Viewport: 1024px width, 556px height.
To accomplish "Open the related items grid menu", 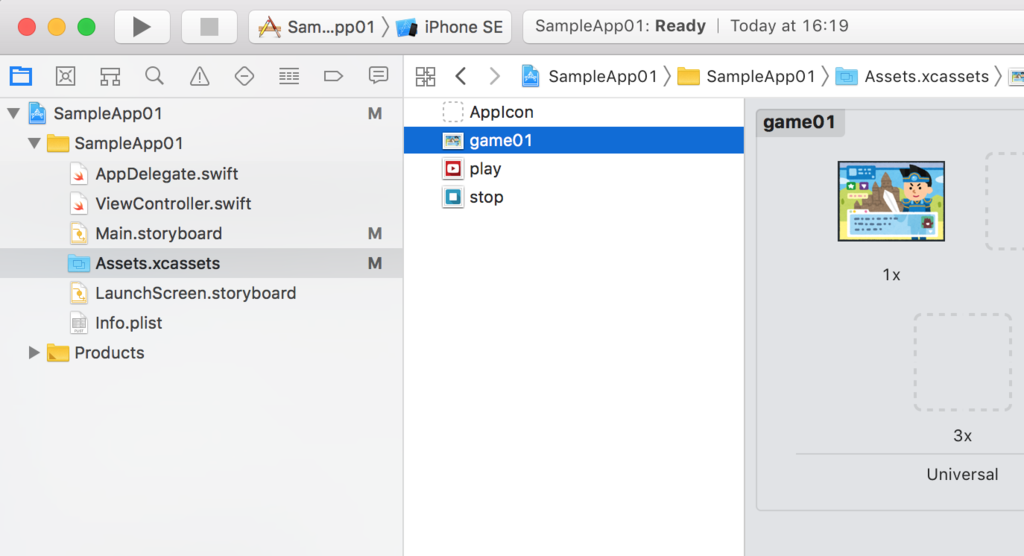I will (425, 76).
